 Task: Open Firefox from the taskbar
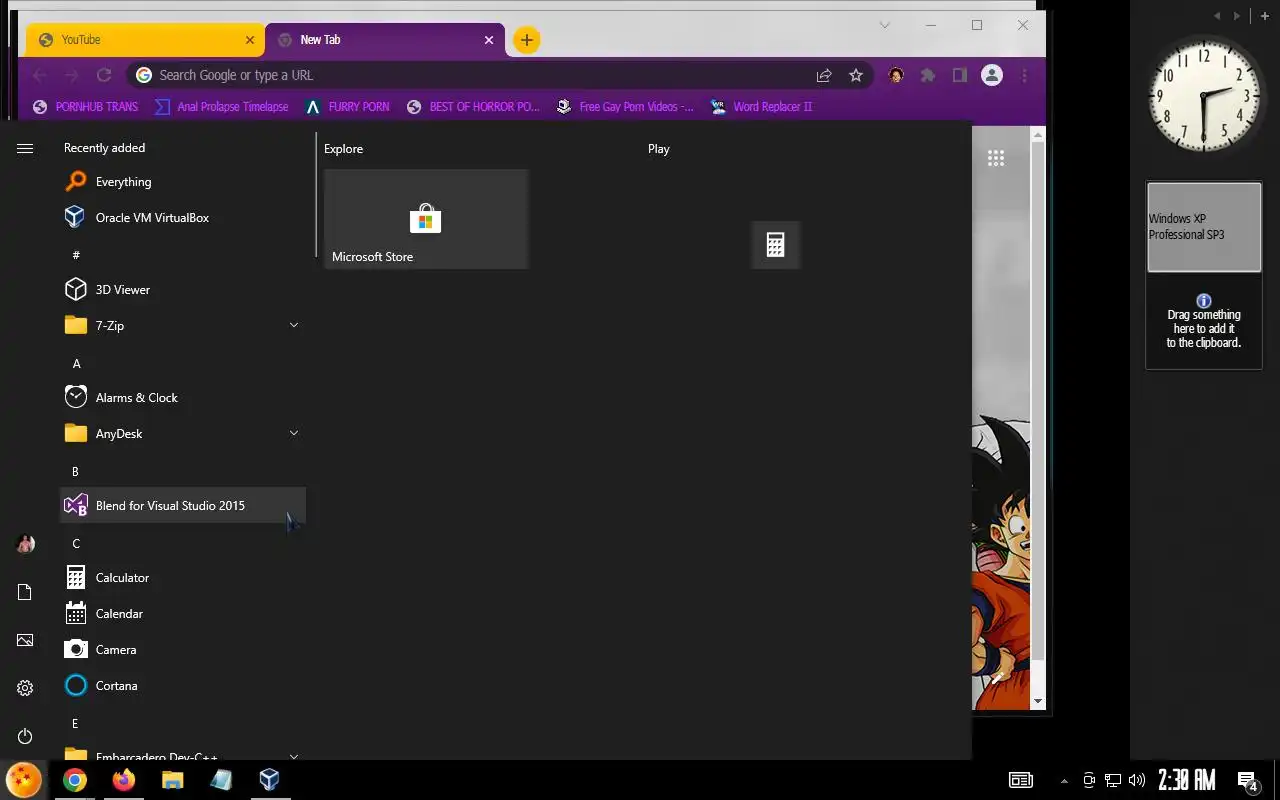click(124, 780)
